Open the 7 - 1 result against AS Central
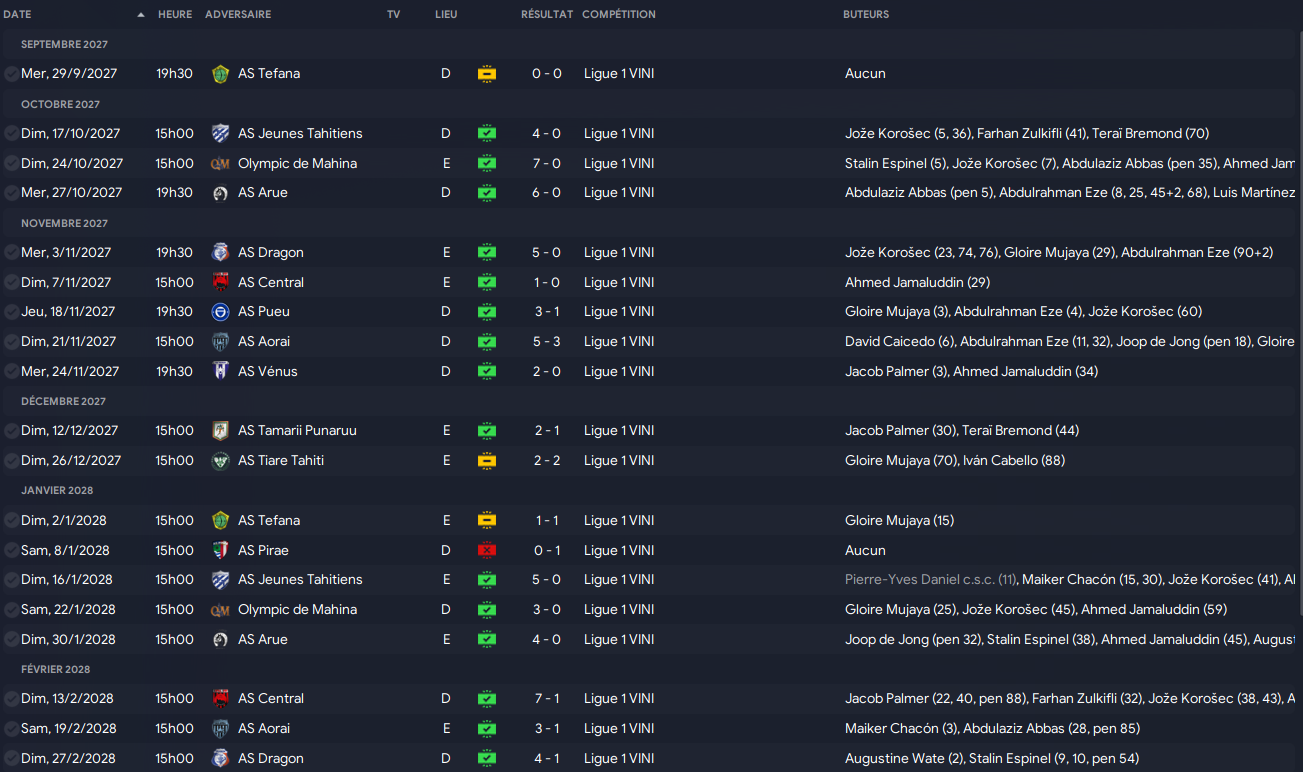1303x772 pixels. coord(547,698)
